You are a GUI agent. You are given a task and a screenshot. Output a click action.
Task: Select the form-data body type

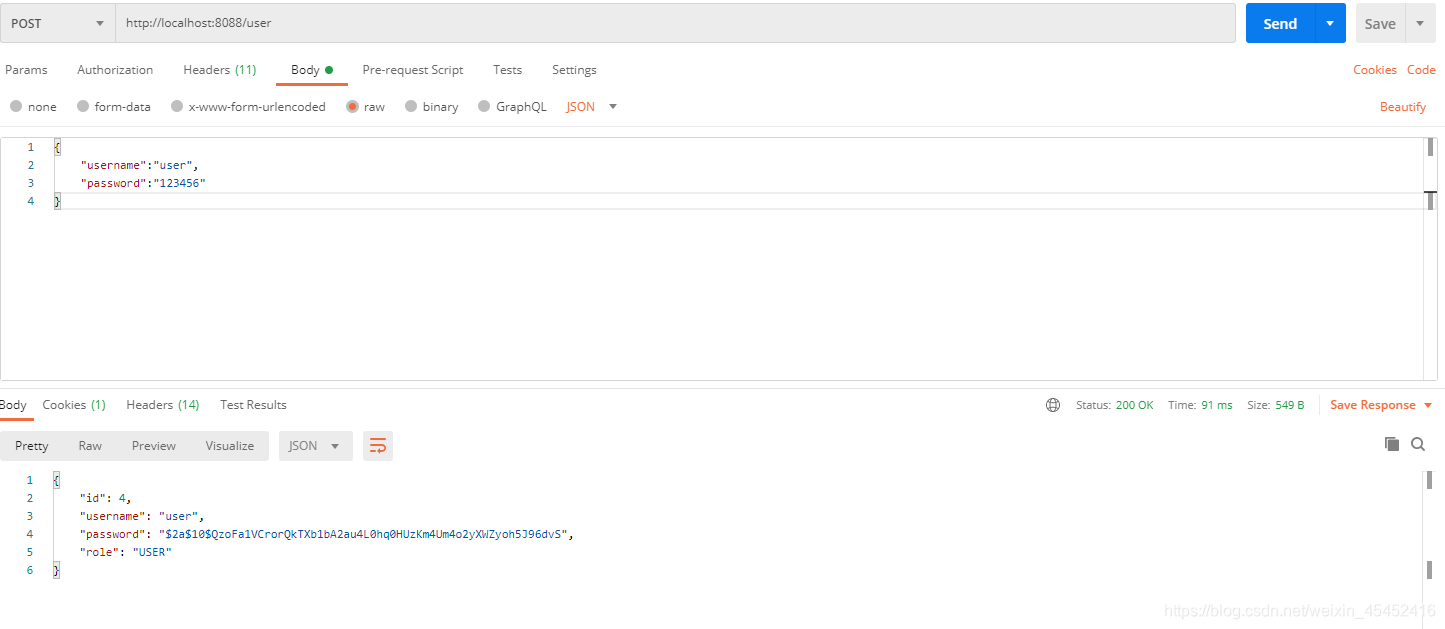(114, 106)
